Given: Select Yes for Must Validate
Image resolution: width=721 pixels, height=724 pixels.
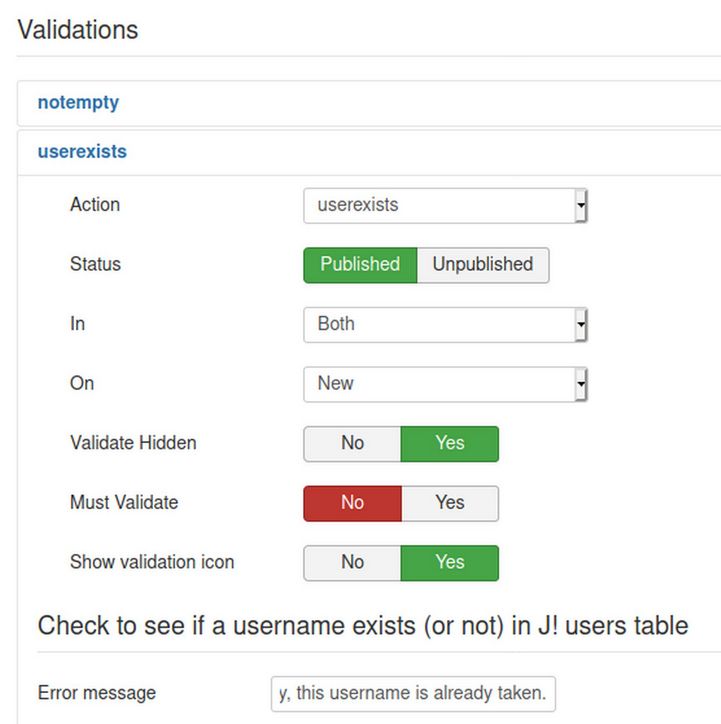Looking at the screenshot, I should 449,503.
